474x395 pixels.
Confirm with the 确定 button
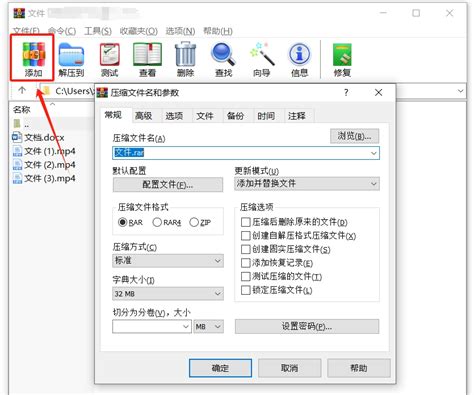click(x=220, y=368)
